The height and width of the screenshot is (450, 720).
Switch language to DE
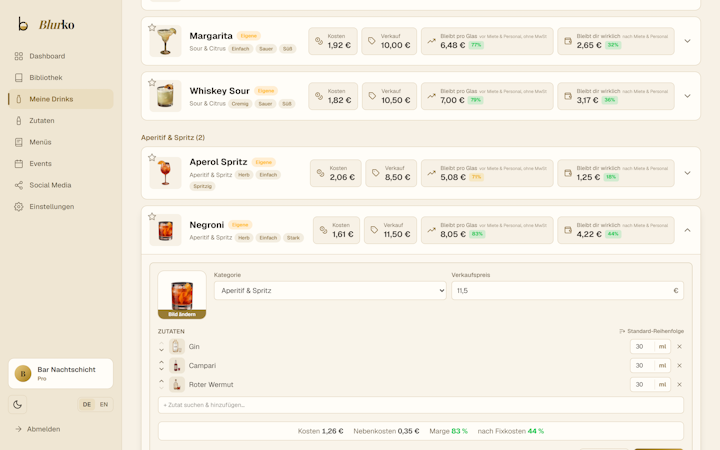point(87,405)
